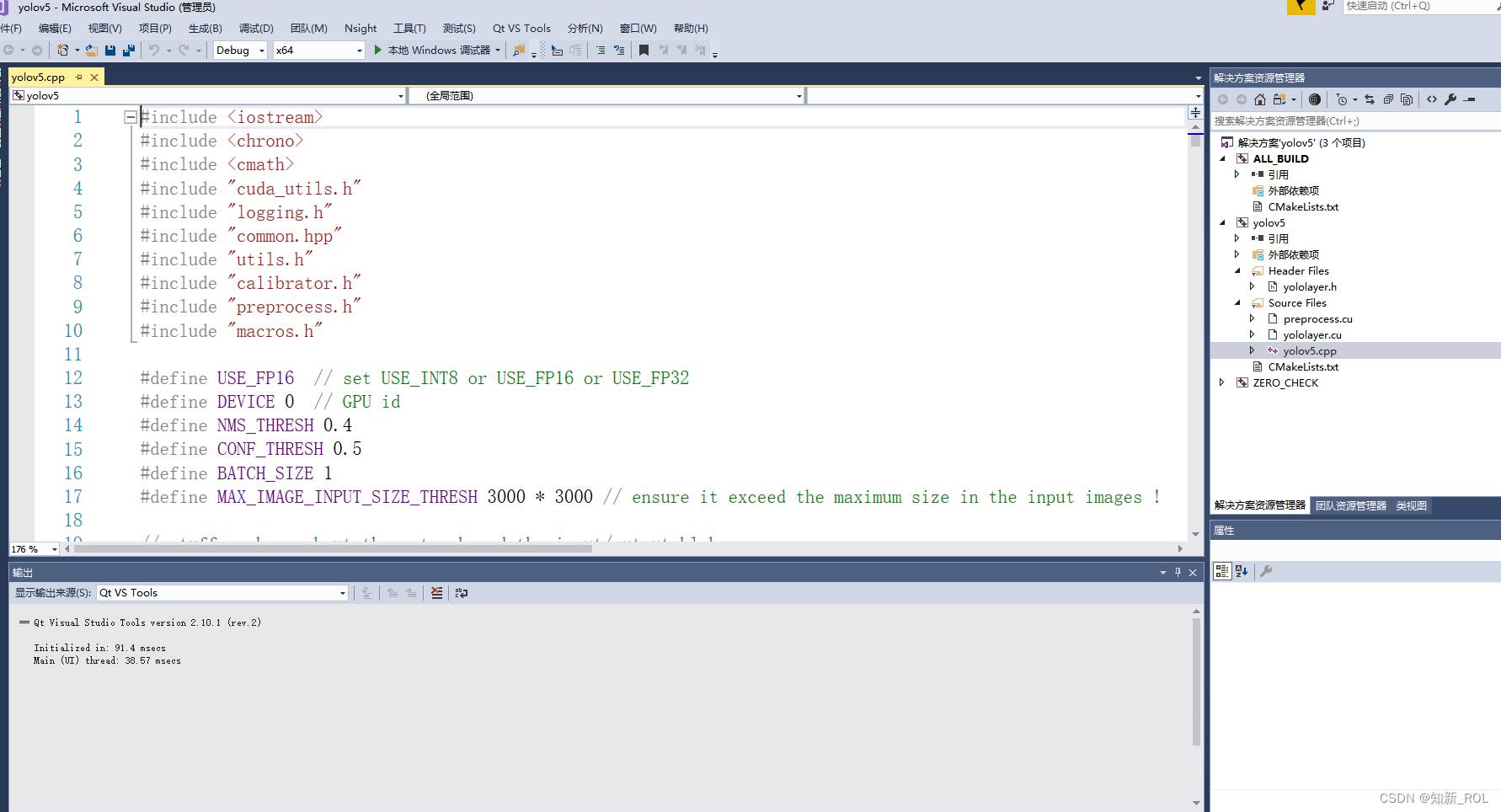Click the Save All icon on the toolbar
The width and height of the screenshot is (1501, 812).
128,50
